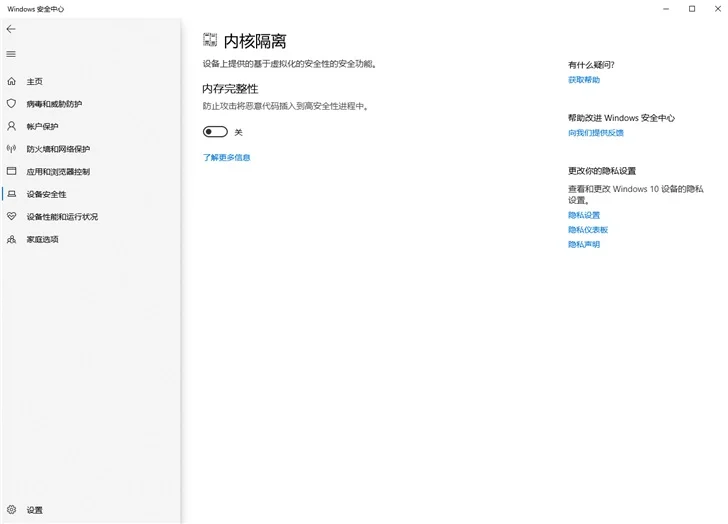Open 设置 at sidebar bottom
The image size is (728, 524).
click(34, 510)
